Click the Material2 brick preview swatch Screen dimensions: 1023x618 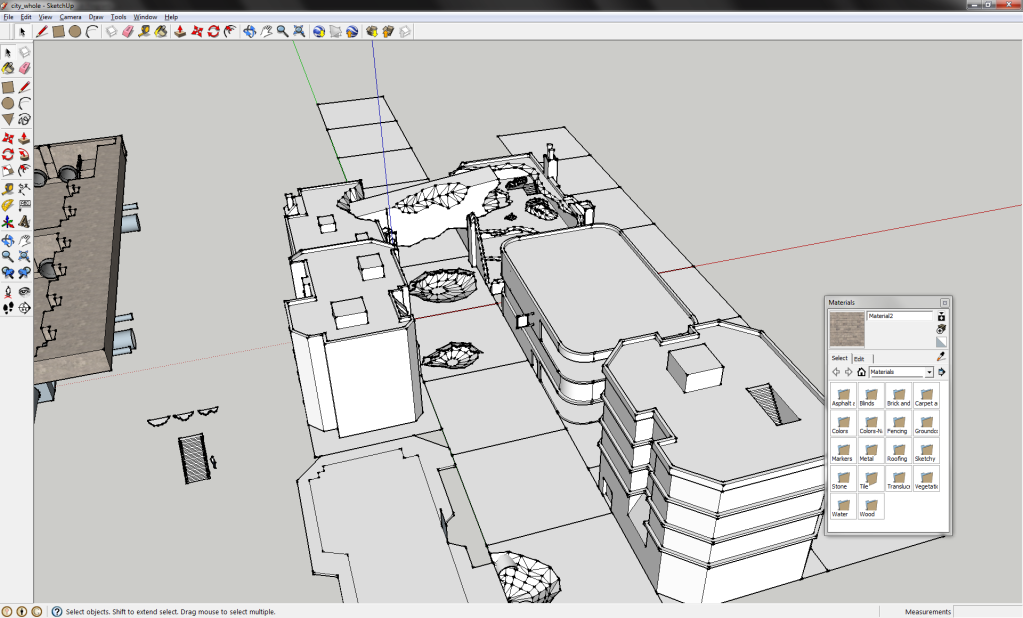click(847, 329)
